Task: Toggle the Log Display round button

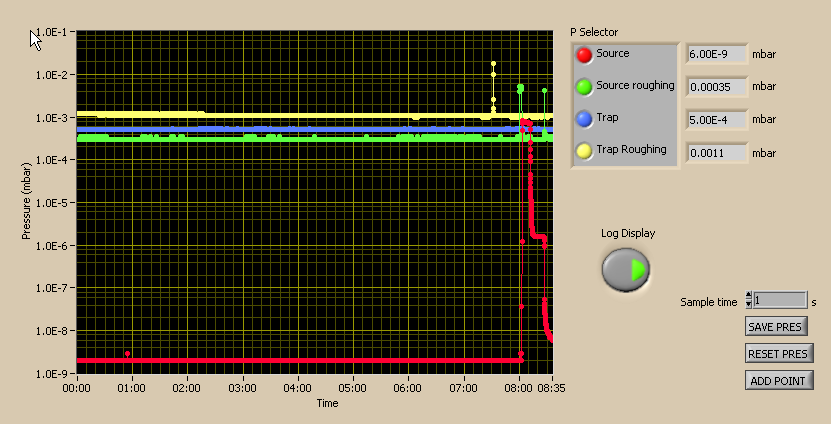Action: tap(626, 270)
